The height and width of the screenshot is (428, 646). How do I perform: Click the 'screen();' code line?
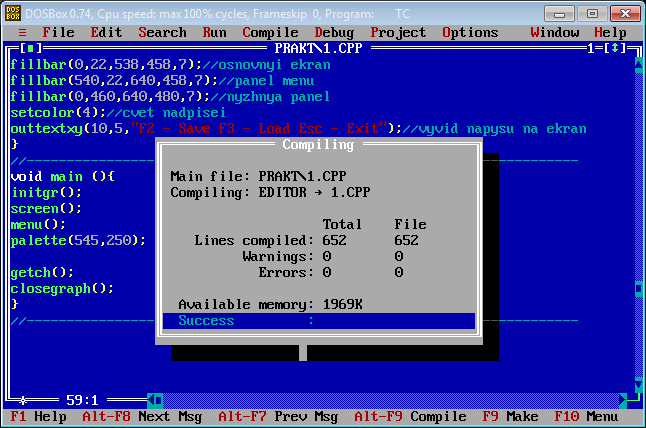(46, 208)
